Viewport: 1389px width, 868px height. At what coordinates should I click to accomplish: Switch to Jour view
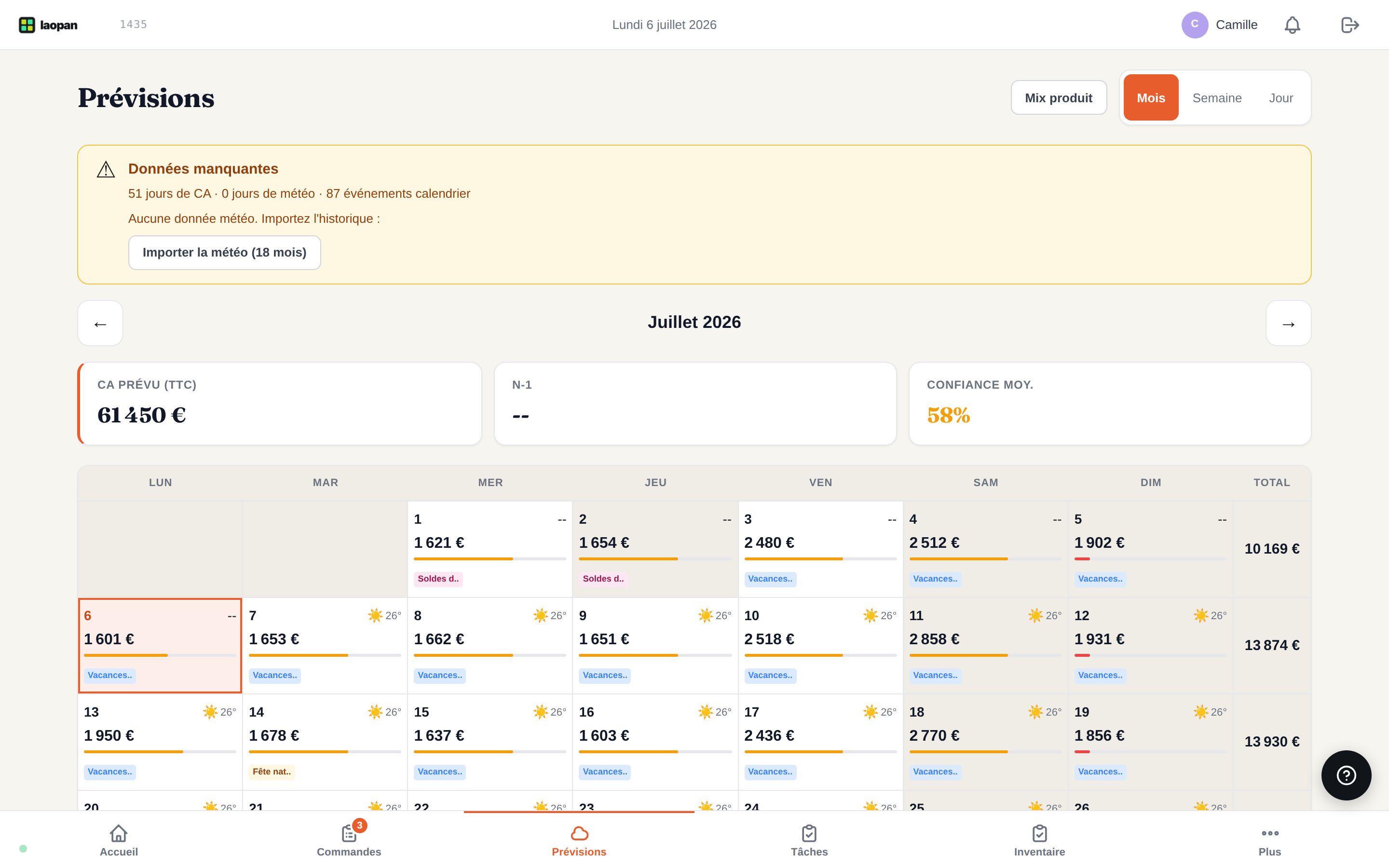tap(1280, 97)
